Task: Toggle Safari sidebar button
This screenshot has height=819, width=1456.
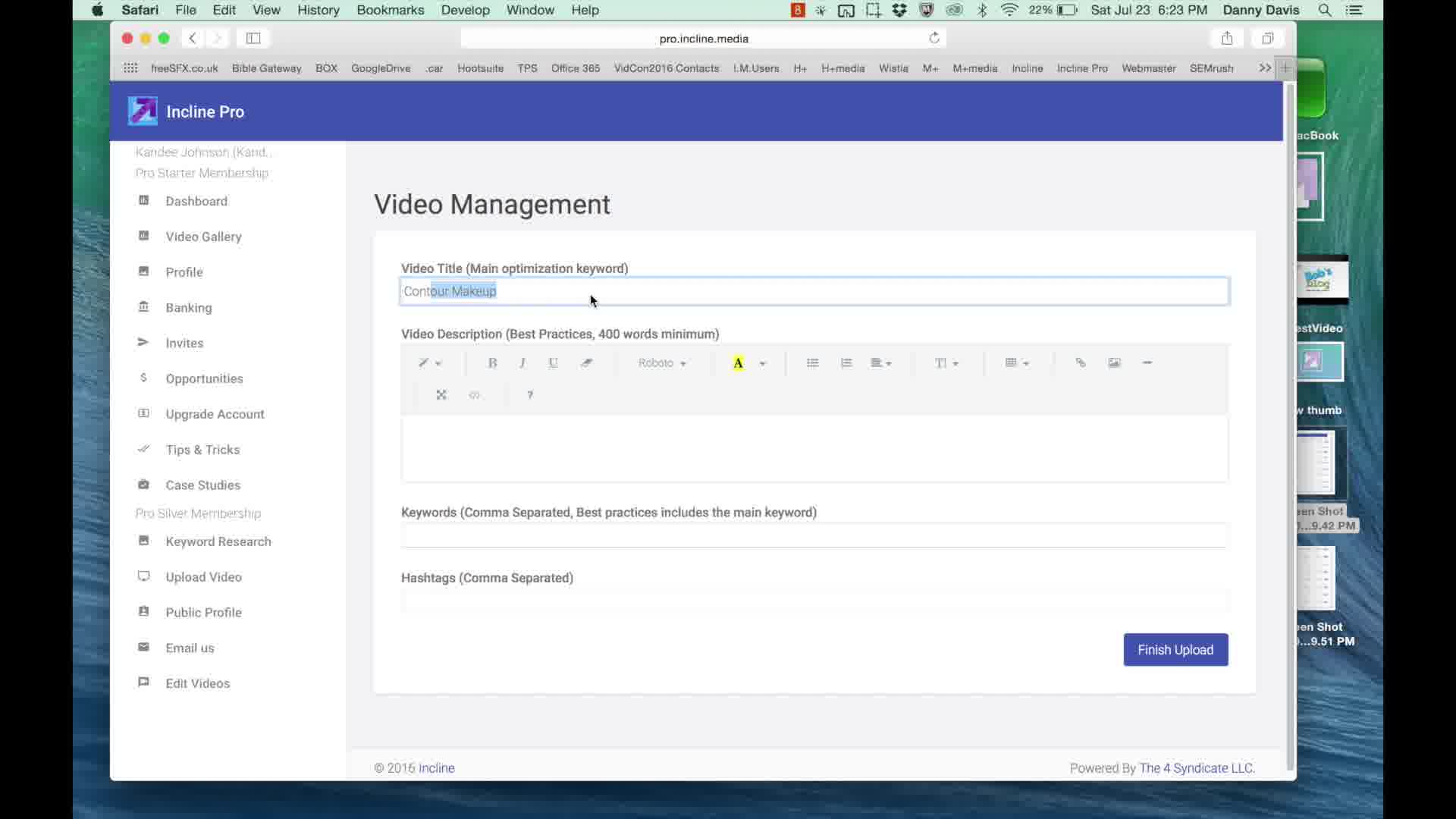Action: click(253, 39)
